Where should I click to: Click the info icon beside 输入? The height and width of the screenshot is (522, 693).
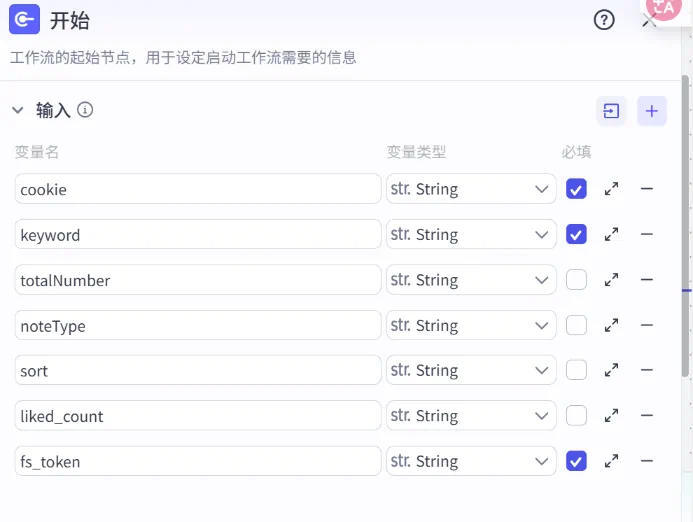(85, 110)
